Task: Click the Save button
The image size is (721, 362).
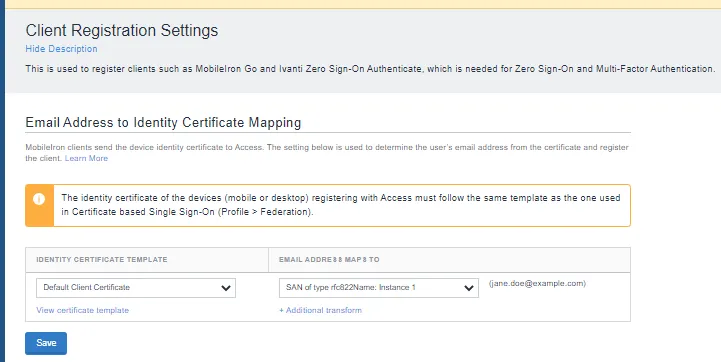Action: pos(46,343)
